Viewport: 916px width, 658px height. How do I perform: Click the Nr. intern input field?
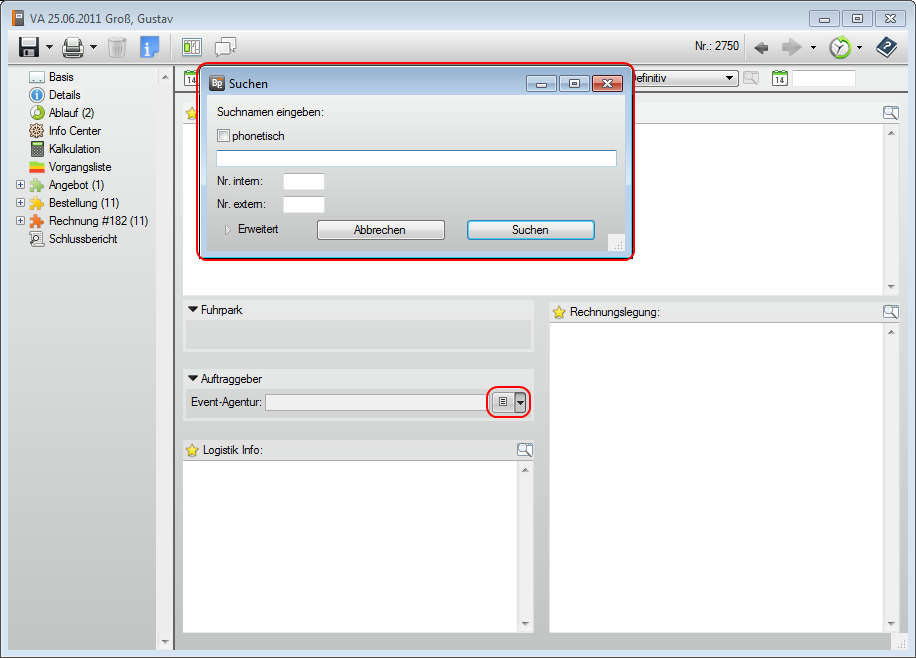pyautogui.click(x=303, y=181)
